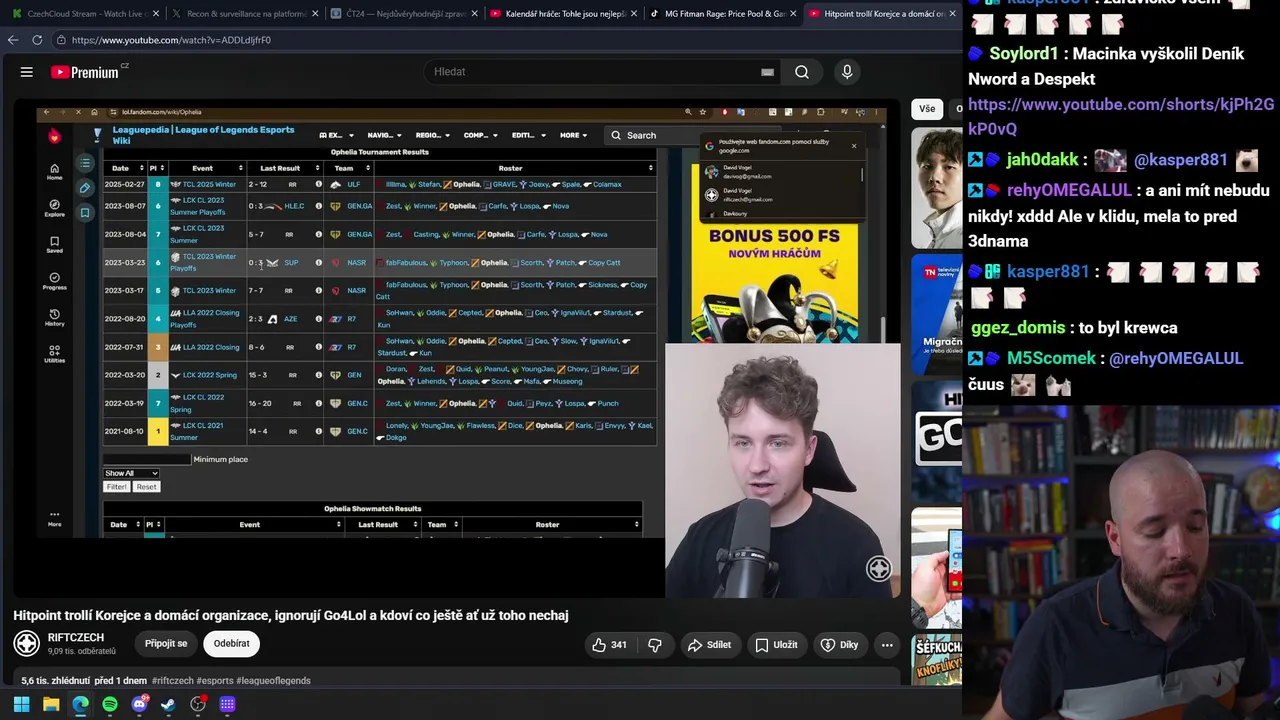
Task: Click the YouTube search magnifier button
Action: point(802,72)
